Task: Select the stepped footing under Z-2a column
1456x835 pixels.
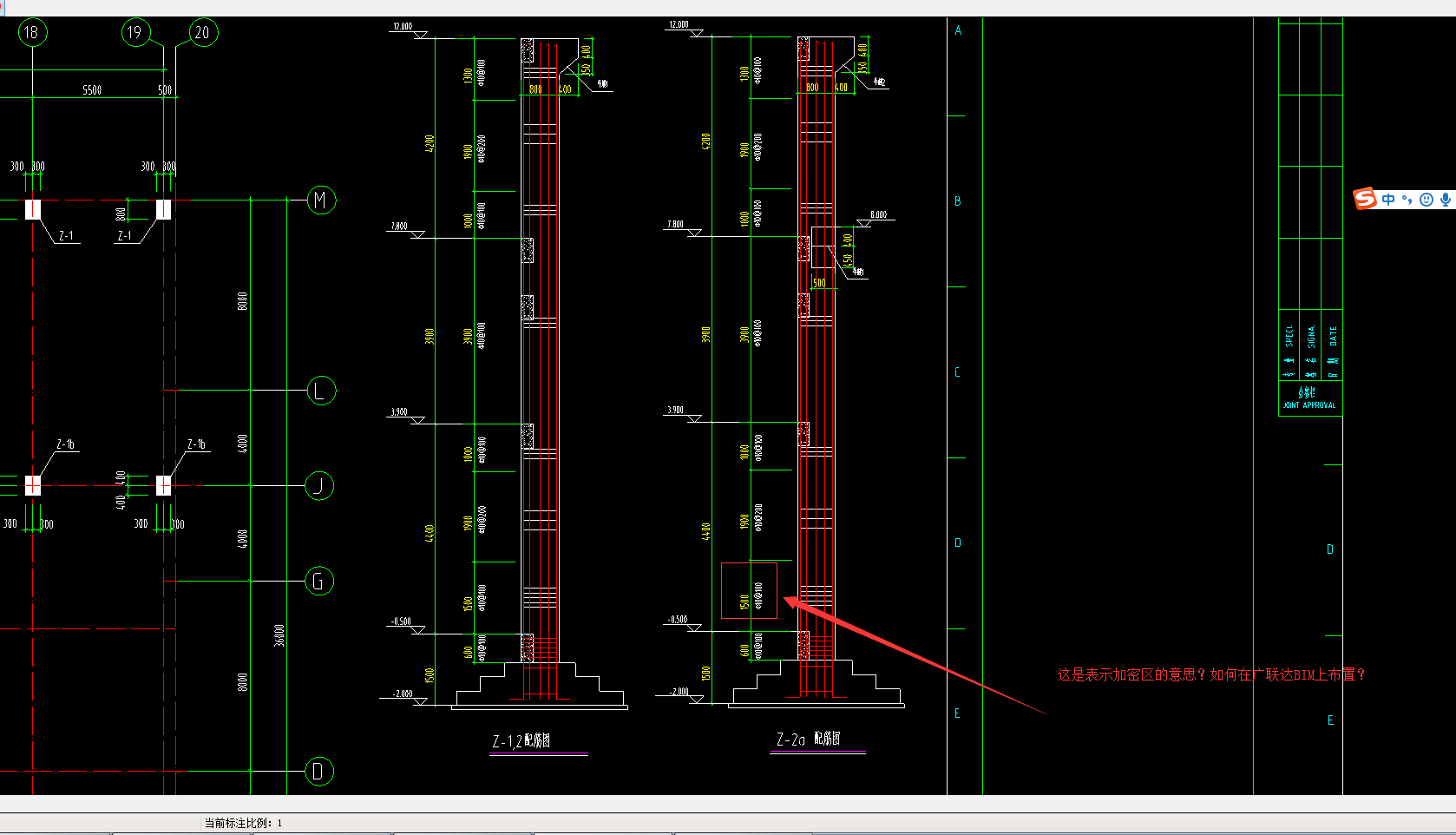Action: coord(816,684)
